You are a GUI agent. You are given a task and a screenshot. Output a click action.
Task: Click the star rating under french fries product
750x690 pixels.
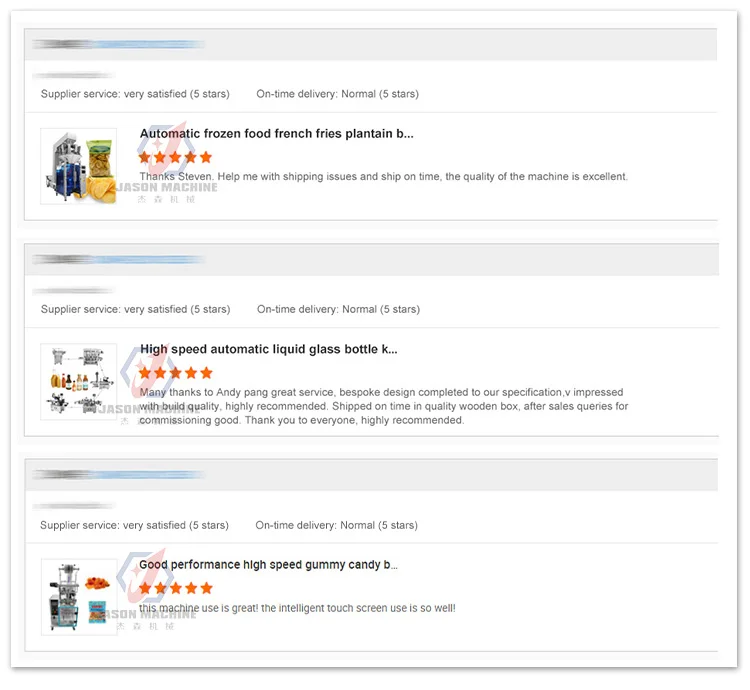click(x=175, y=157)
